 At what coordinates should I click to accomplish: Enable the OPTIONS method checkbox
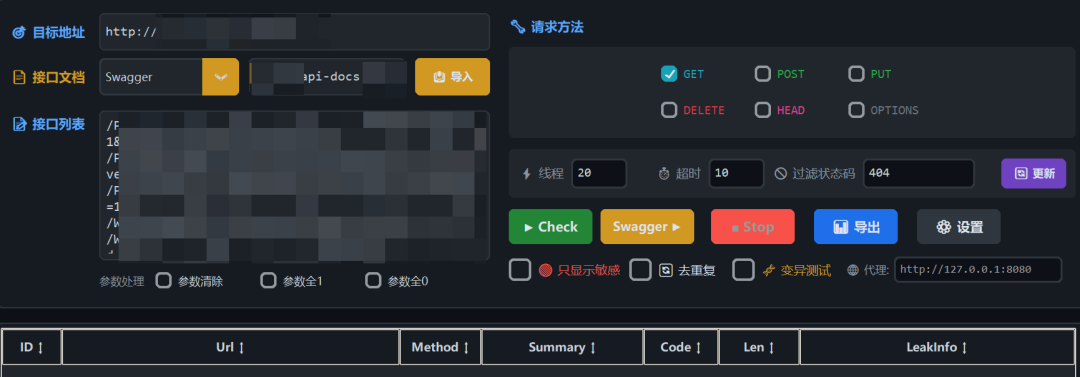coord(856,110)
